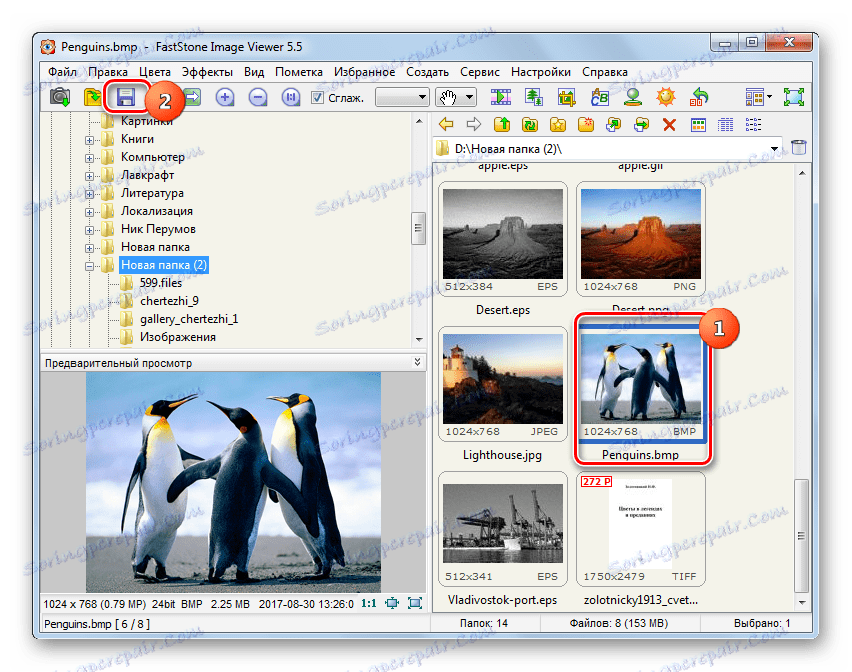
Task: Open the Эффекты menu
Action: pos(207,72)
